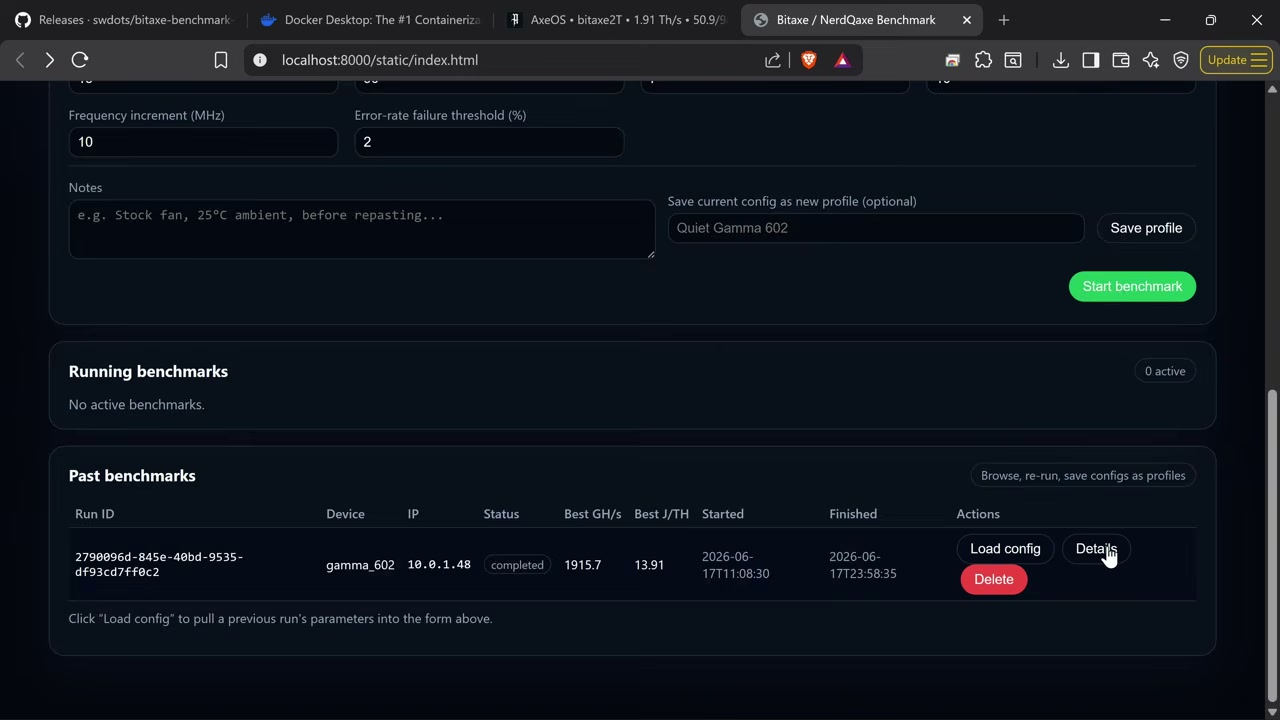The height and width of the screenshot is (720, 1280).
Task: Click the Notes text area
Action: (362, 229)
